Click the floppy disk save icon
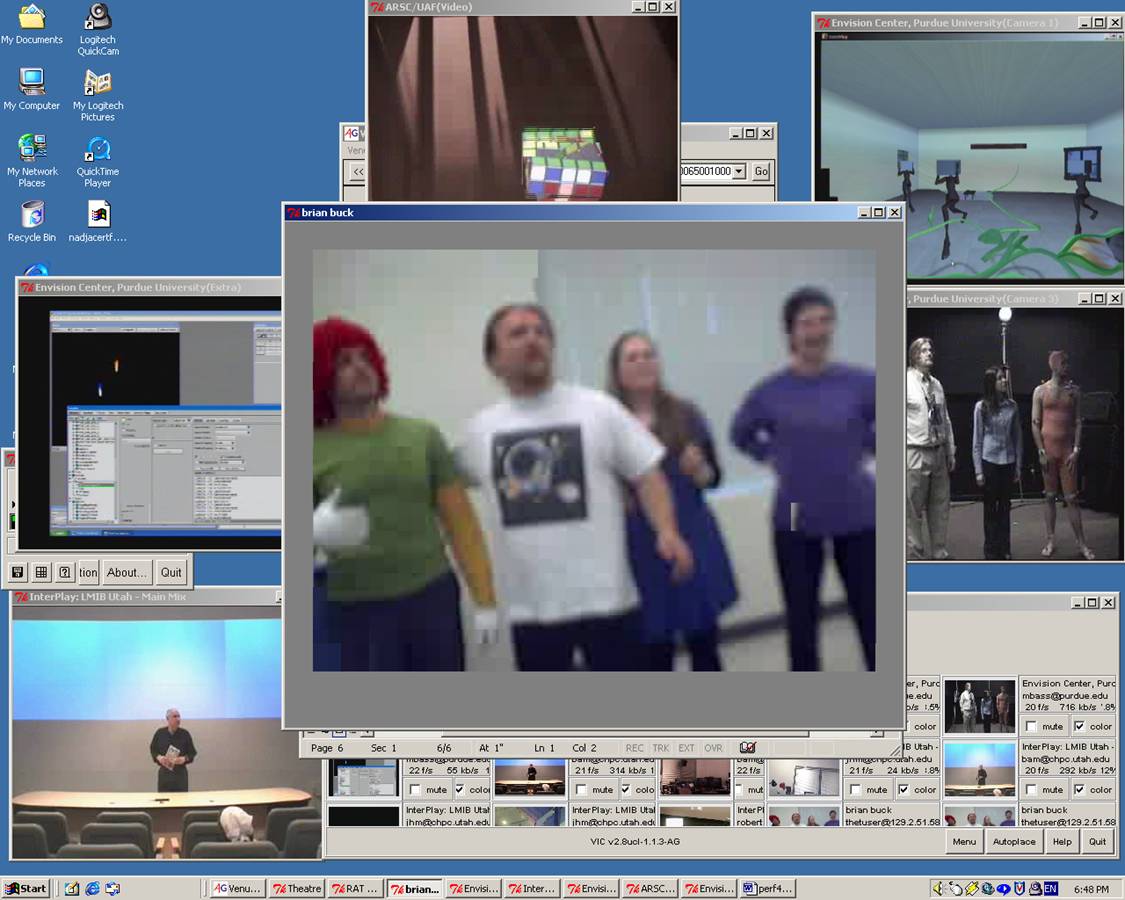 point(17,572)
